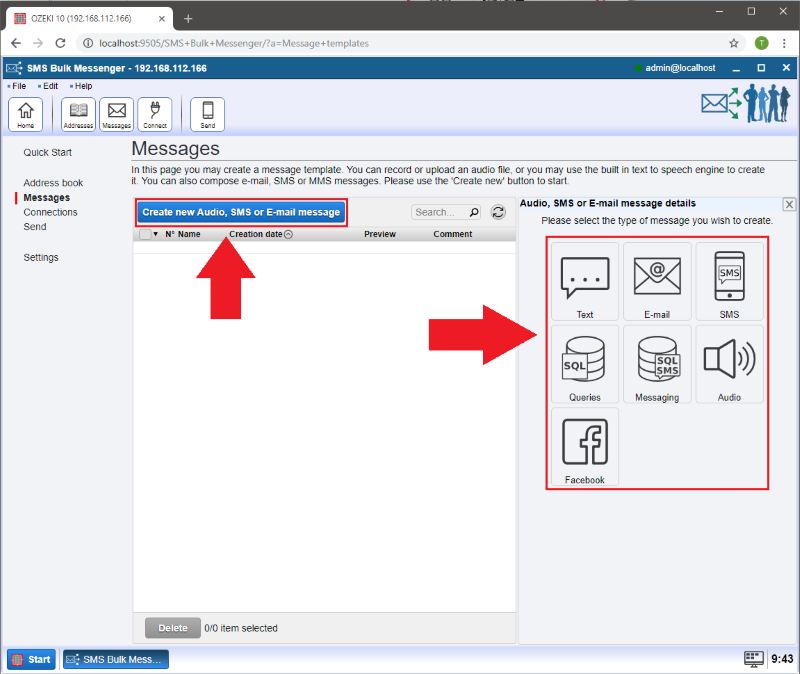800x674 pixels.
Task: Open Address book in the sidebar
Action: coord(53,183)
